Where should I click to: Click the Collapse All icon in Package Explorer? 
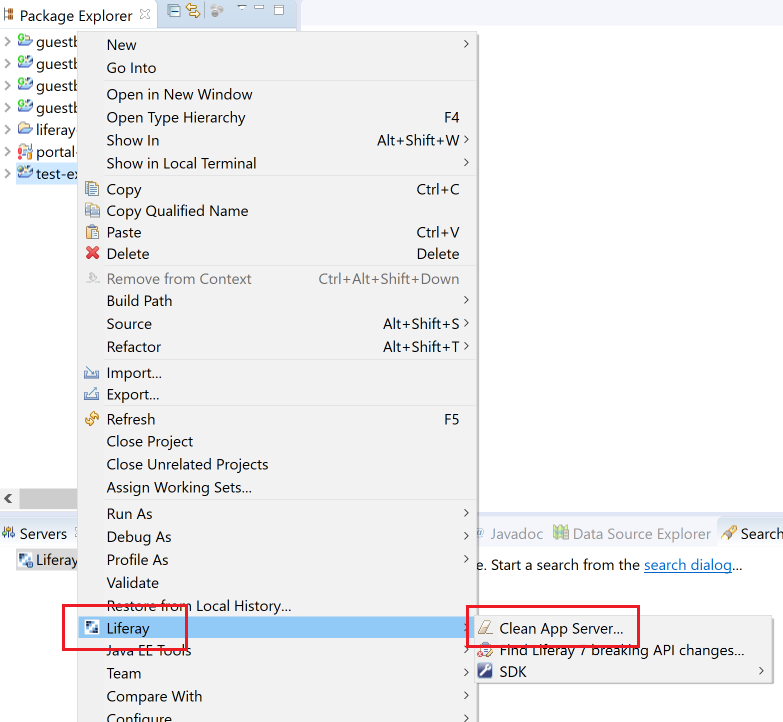(x=173, y=10)
